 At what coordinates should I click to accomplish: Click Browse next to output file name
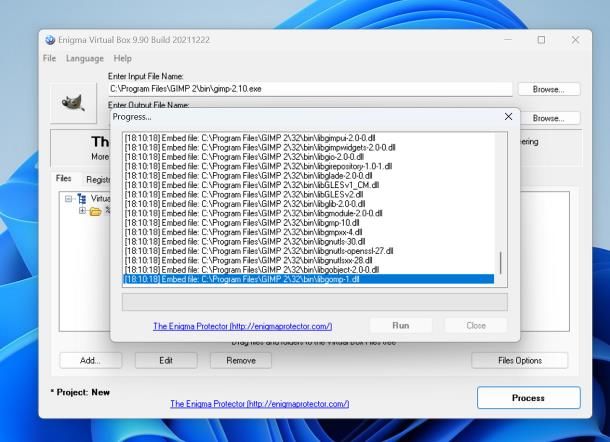[x=549, y=118]
